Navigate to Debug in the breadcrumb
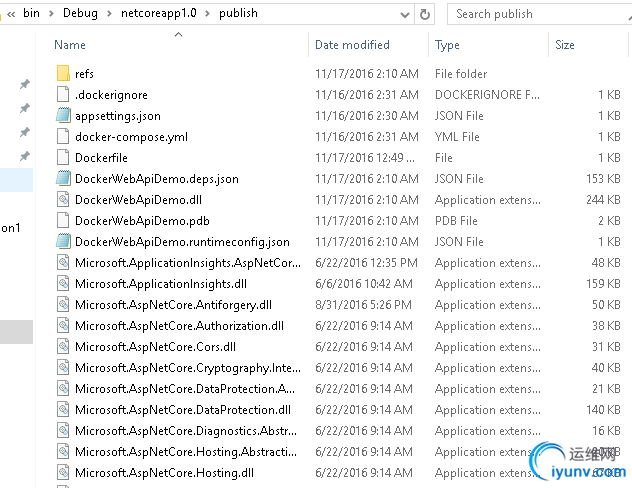 (80, 13)
